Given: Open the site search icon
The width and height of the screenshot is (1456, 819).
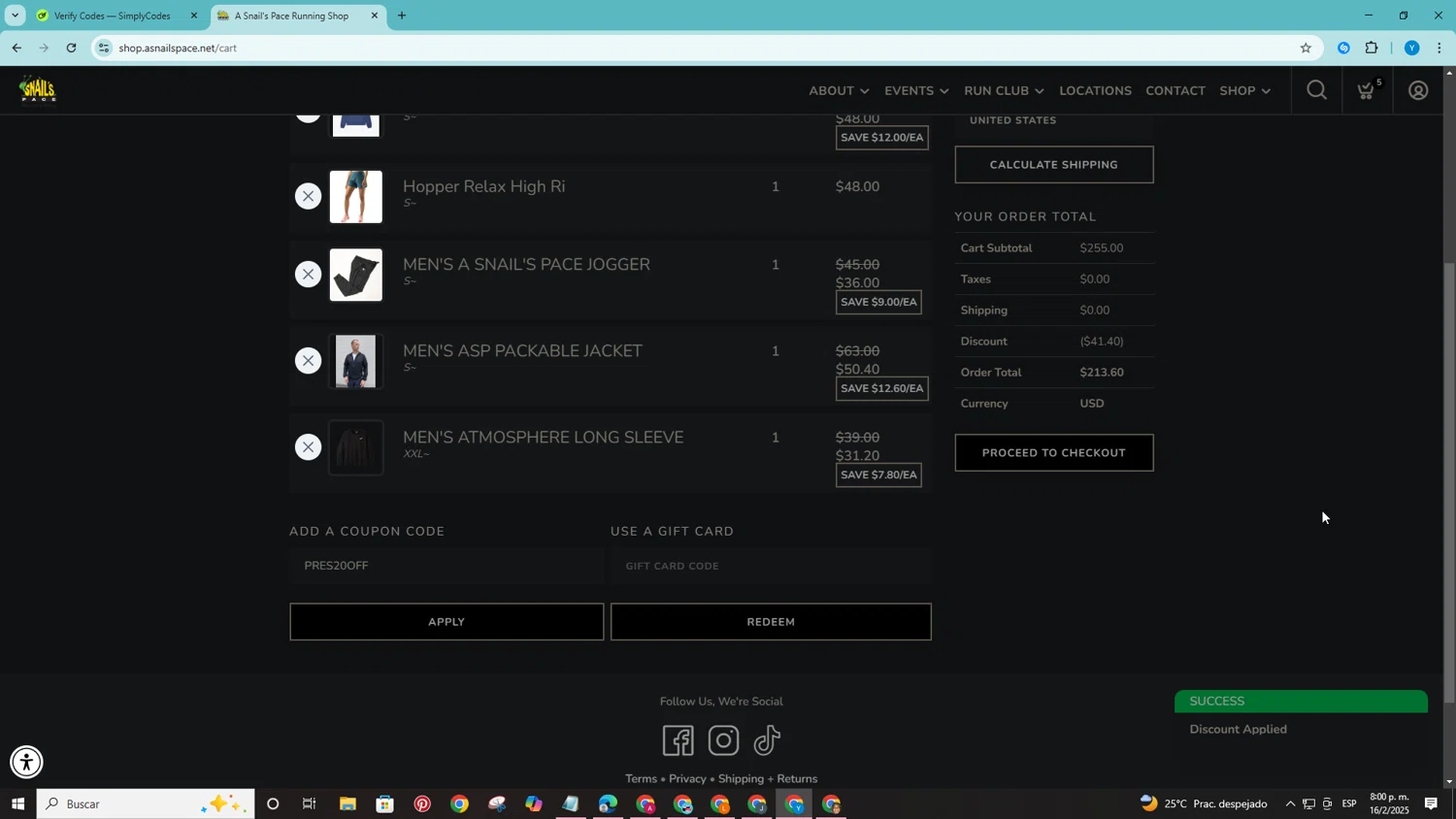Looking at the screenshot, I should pos(1316,90).
